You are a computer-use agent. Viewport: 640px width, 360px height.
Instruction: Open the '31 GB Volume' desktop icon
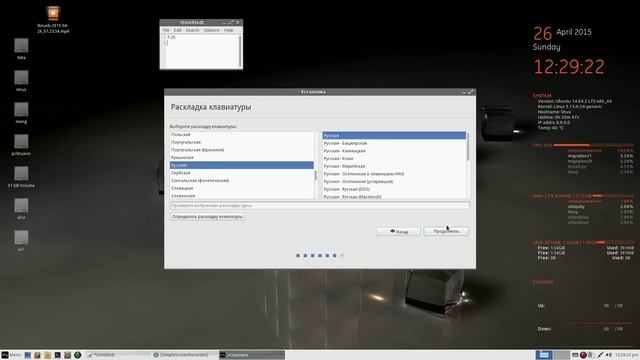(x=21, y=173)
